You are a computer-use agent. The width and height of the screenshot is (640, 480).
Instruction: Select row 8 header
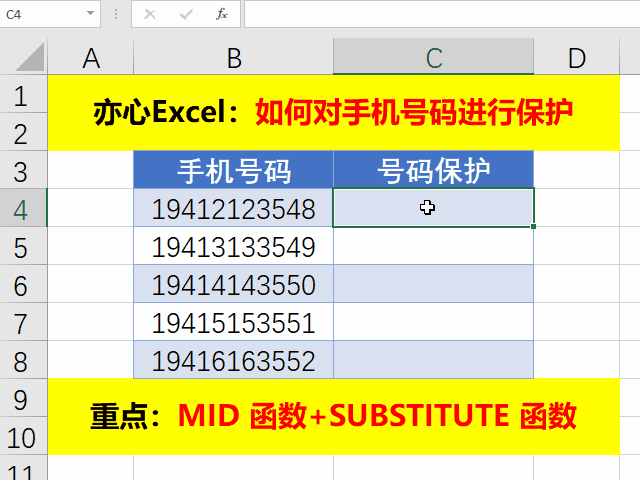(x=23, y=360)
